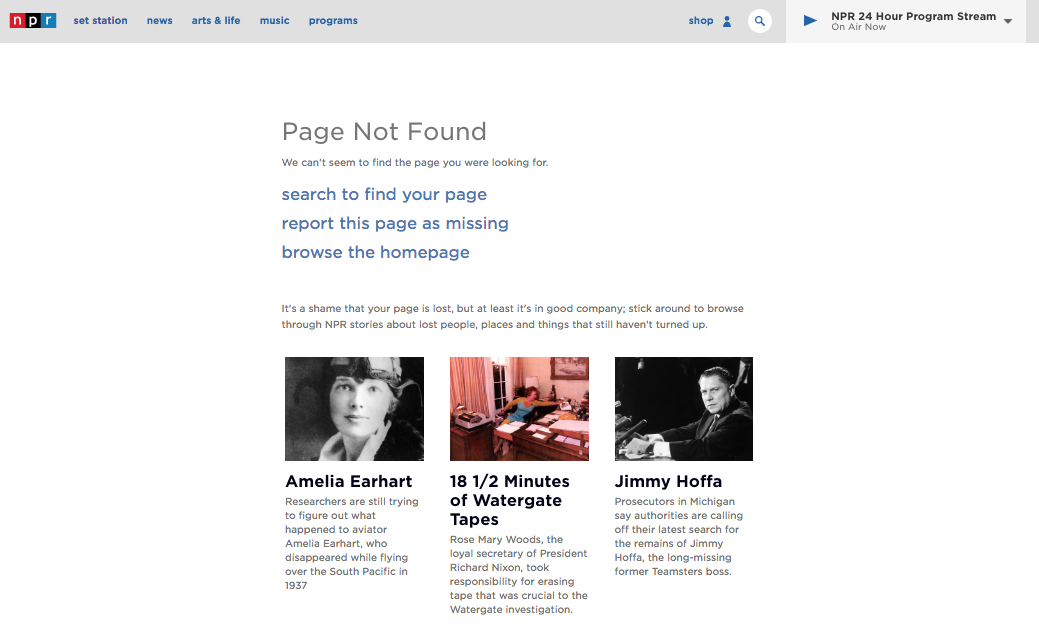Click the 'Page Not Found' heading
This screenshot has width=1039, height=625.
(384, 131)
